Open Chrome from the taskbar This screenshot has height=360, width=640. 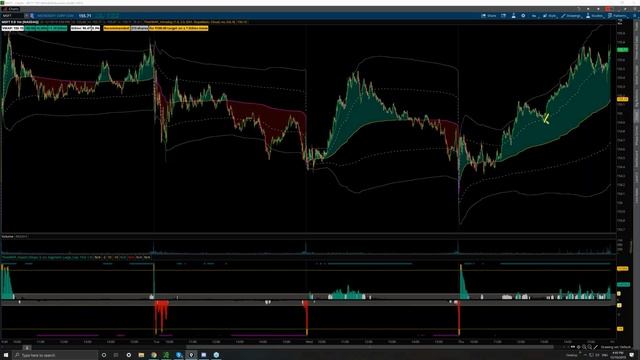pyautogui.click(x=153, y=355)
